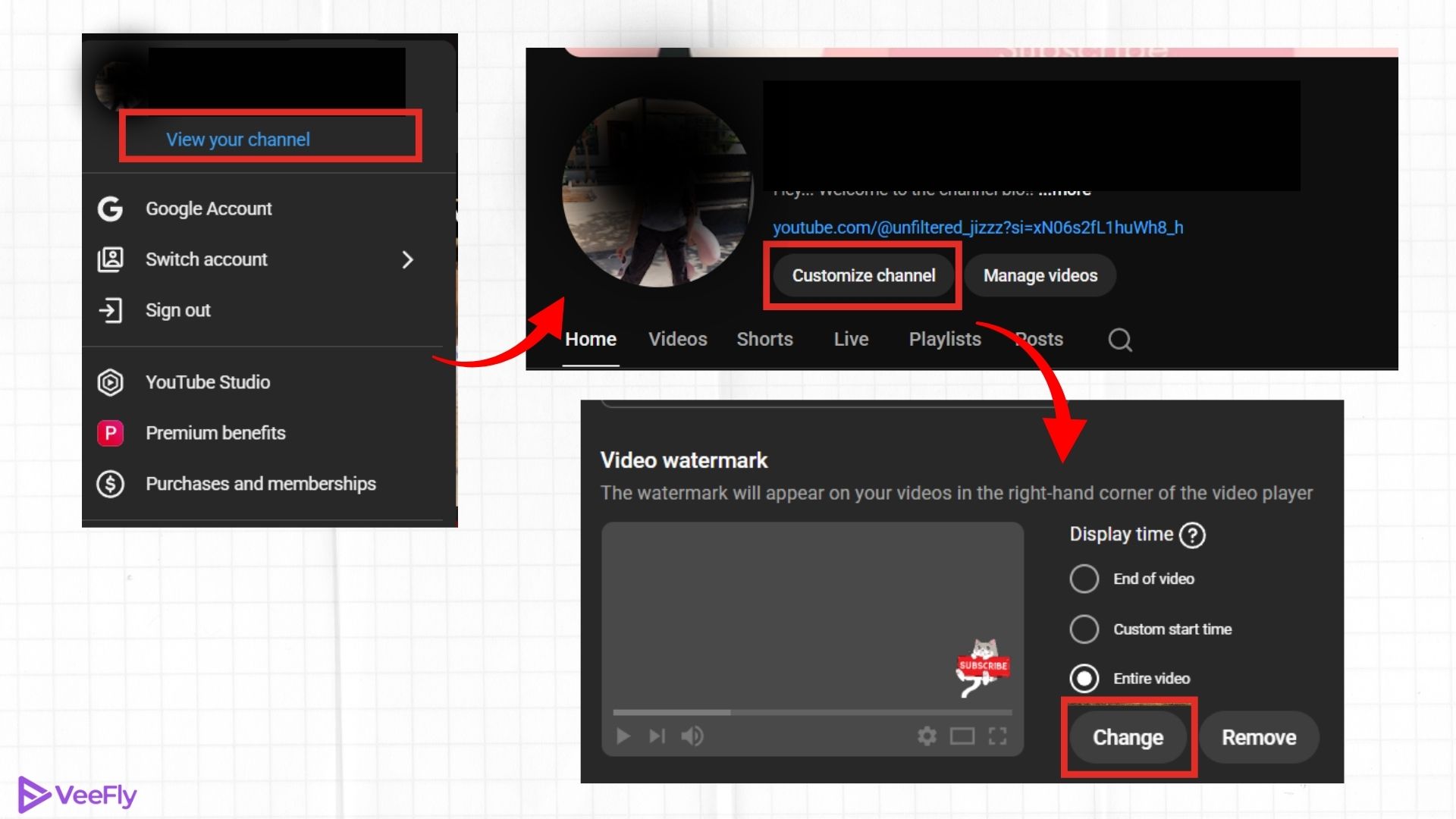The image size is (1456, 819).
Task: Open the Shorts tab
Action: (x=764, y=339)
